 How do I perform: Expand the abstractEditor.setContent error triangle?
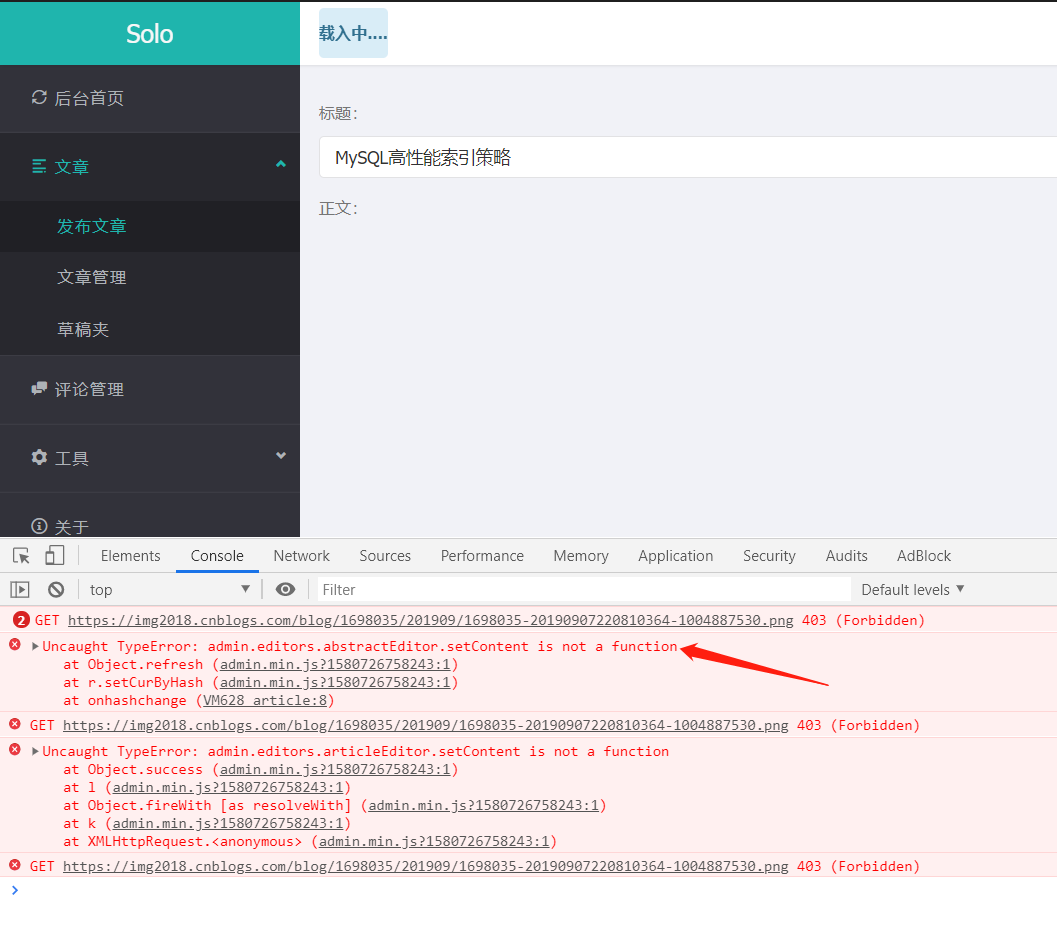[35, 646]
